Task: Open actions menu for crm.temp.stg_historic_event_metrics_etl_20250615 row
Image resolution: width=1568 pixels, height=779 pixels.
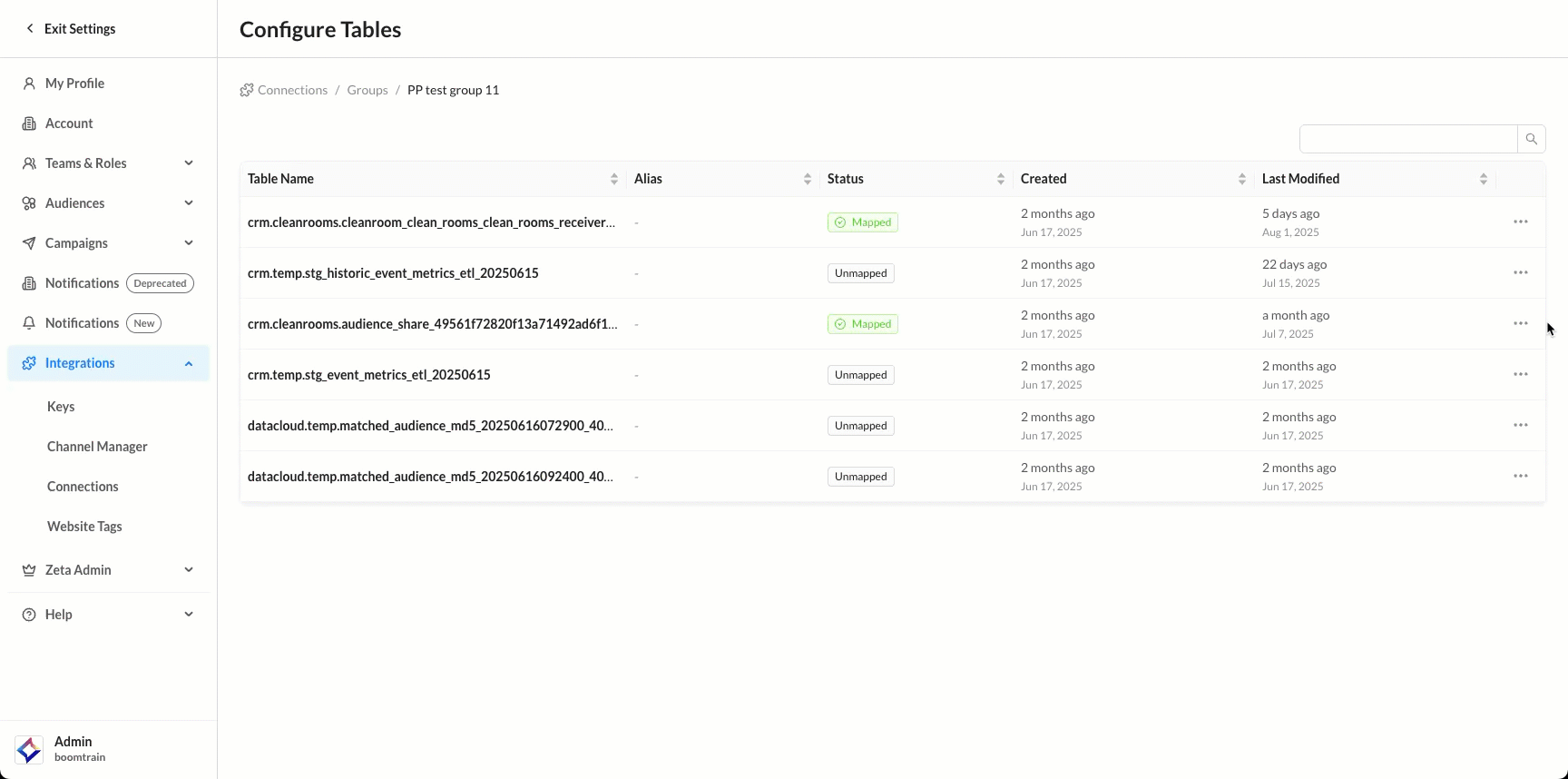Action: [1520, 273]
